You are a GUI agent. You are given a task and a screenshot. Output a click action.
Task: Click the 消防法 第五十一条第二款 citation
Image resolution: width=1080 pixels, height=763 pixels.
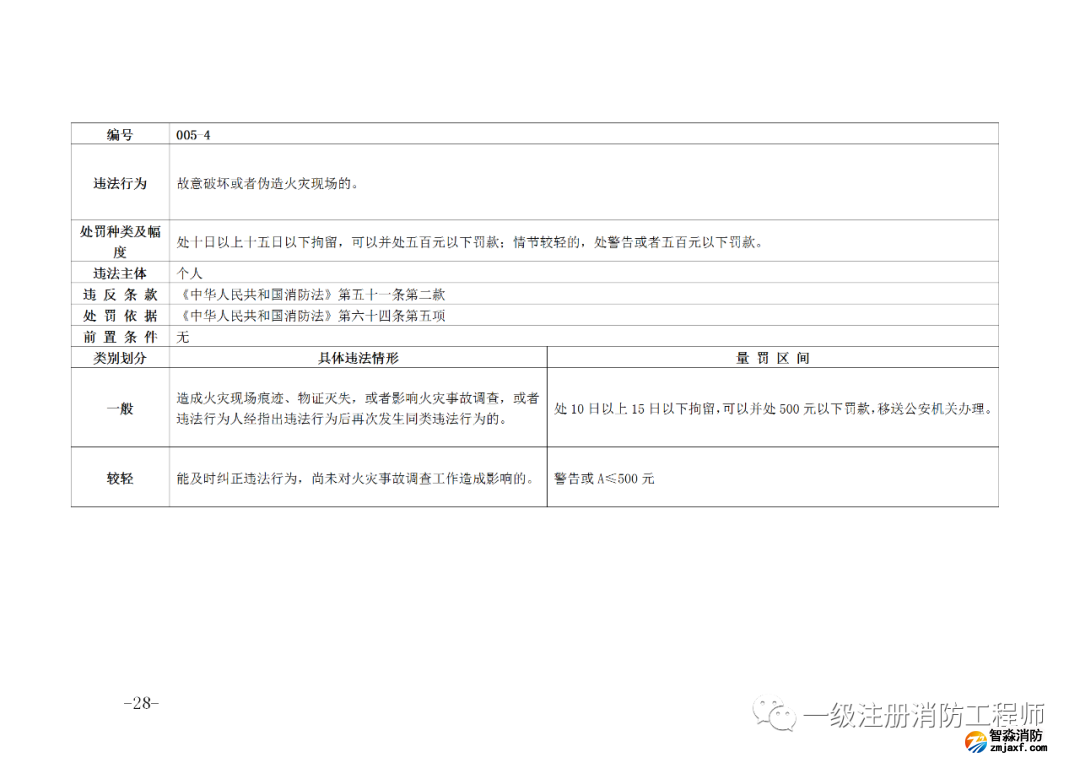click(x=310, y=295)
